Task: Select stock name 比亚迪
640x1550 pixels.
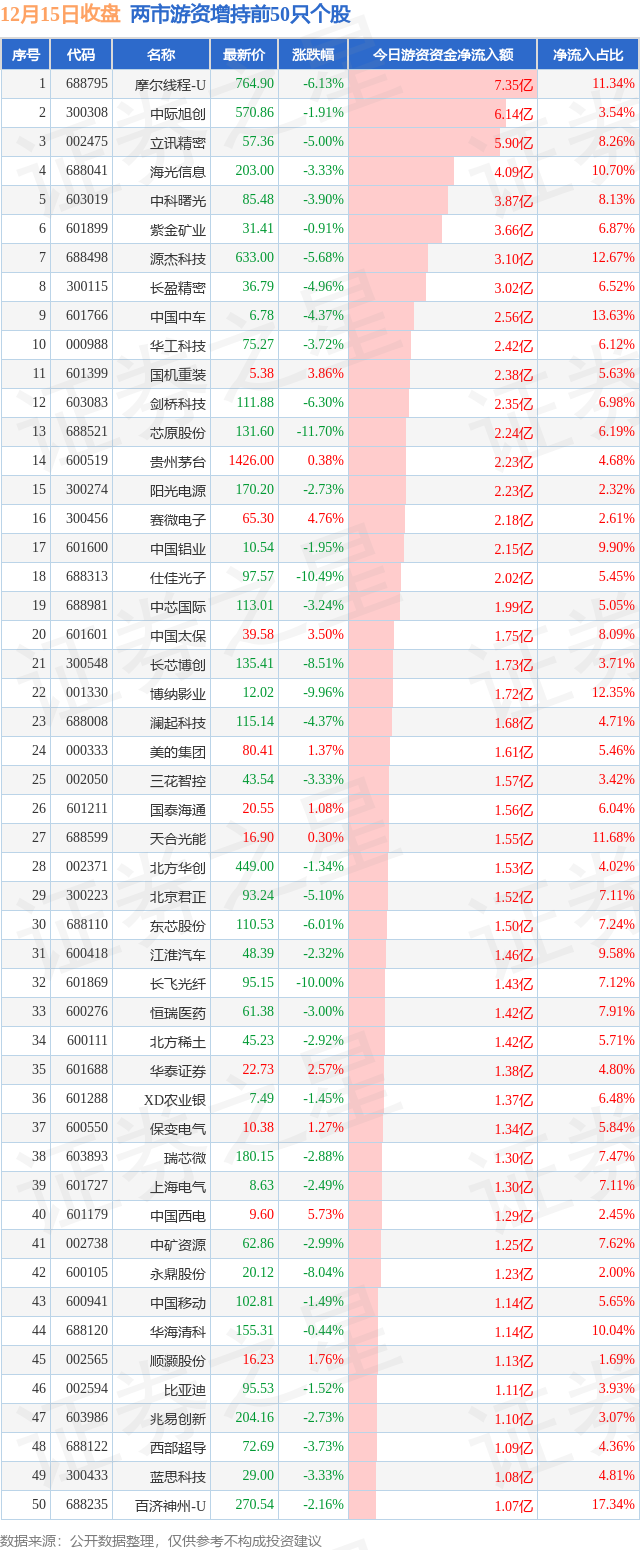Action: (185, 1389)
